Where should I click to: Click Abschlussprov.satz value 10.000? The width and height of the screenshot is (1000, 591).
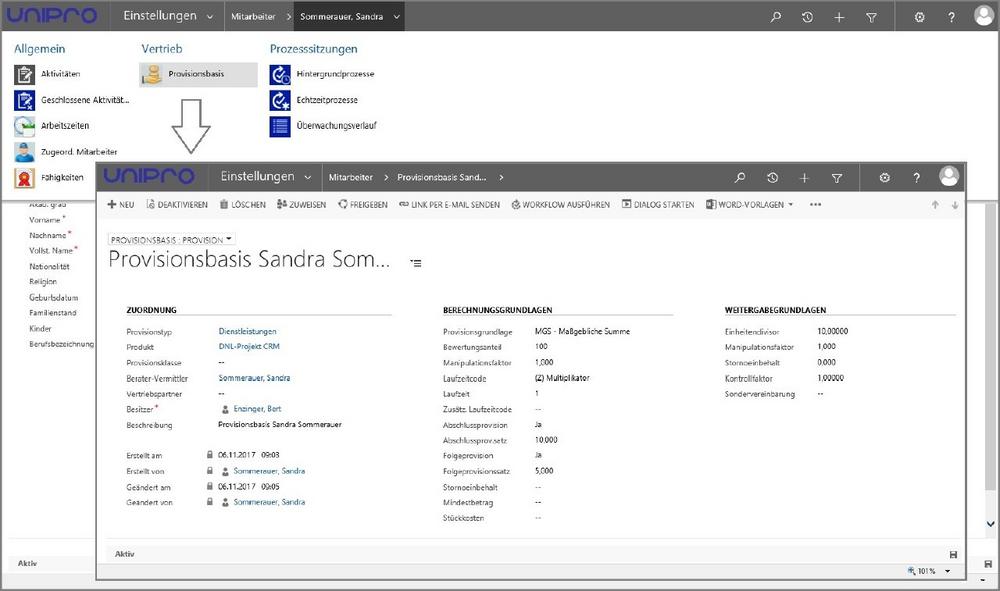point(546,440)
